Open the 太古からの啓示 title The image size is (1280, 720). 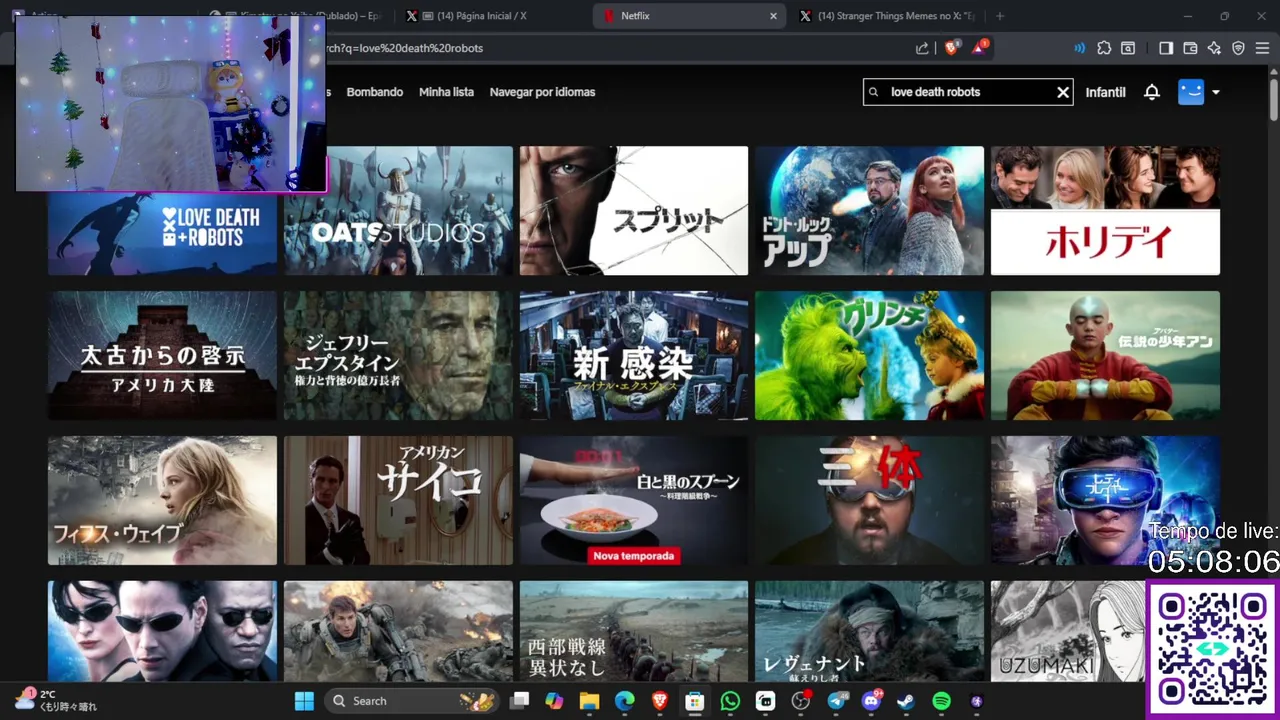coord(162,355)
